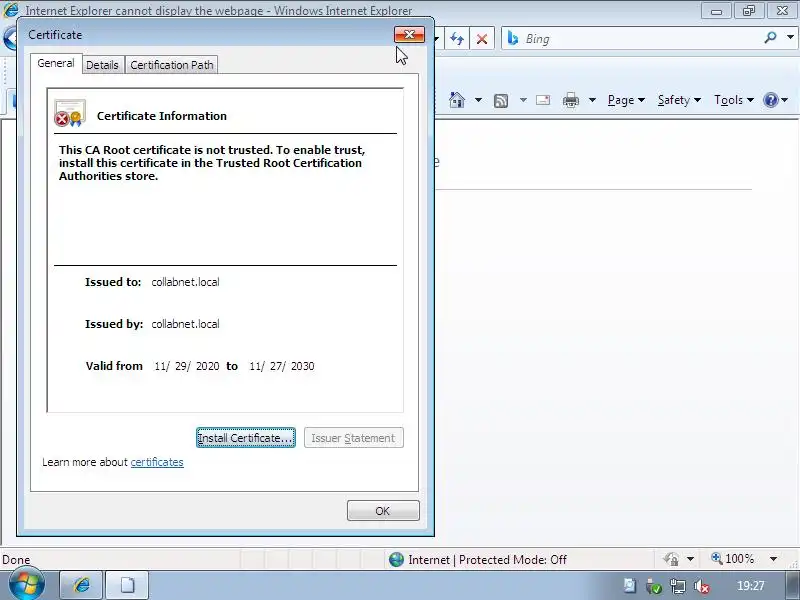Select the General tab

click(x=56, y=63)
